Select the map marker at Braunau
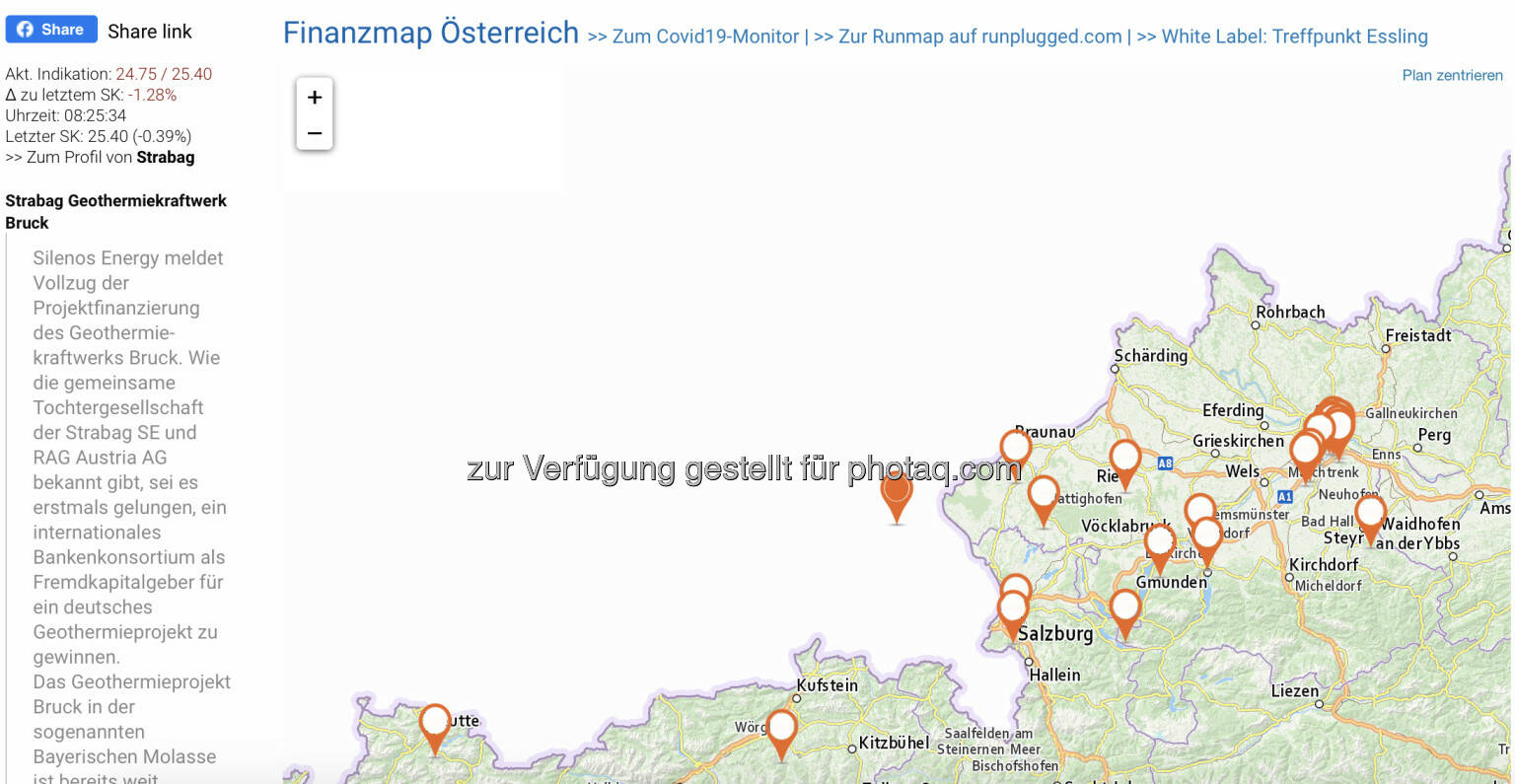 click(1016, 449)
